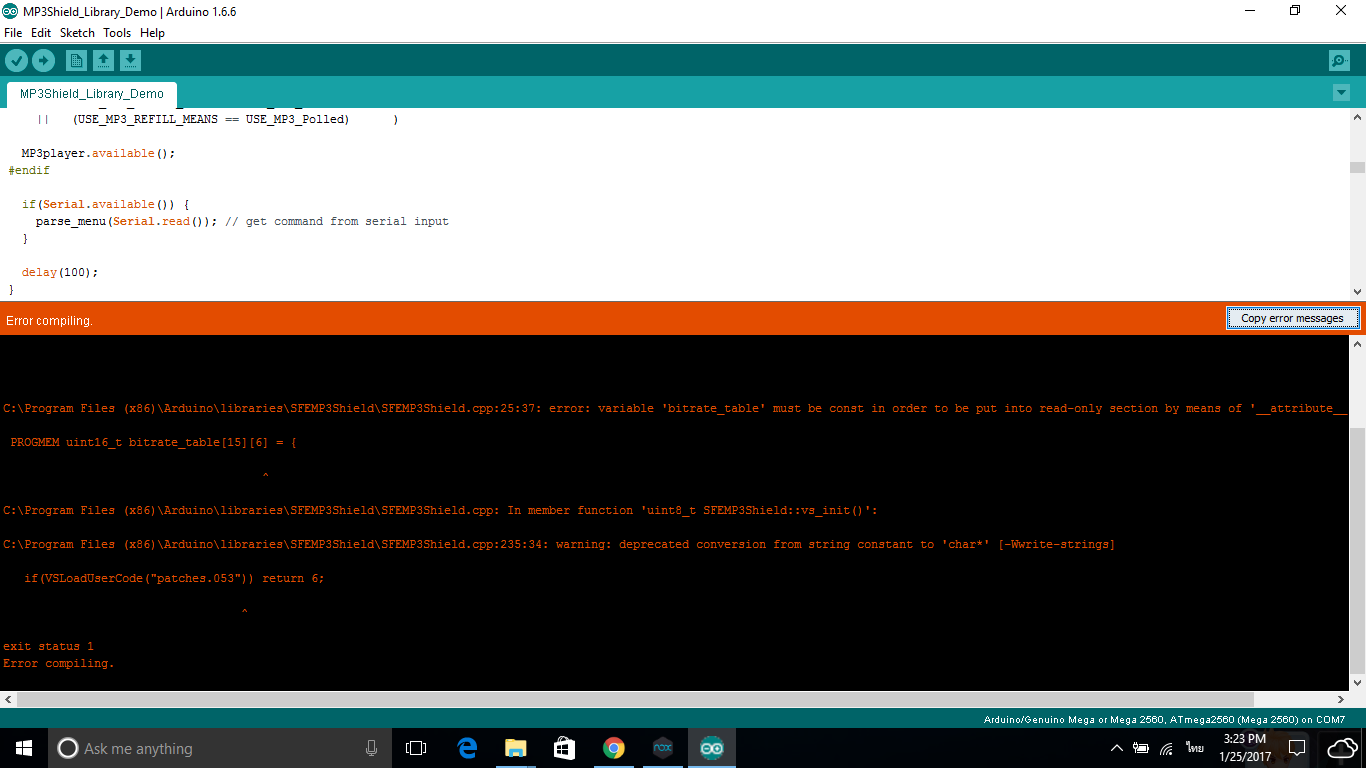The image size is (1366, 768).
Task: Open Microsoft Edge from the taskbar
Action: [467, 748]
